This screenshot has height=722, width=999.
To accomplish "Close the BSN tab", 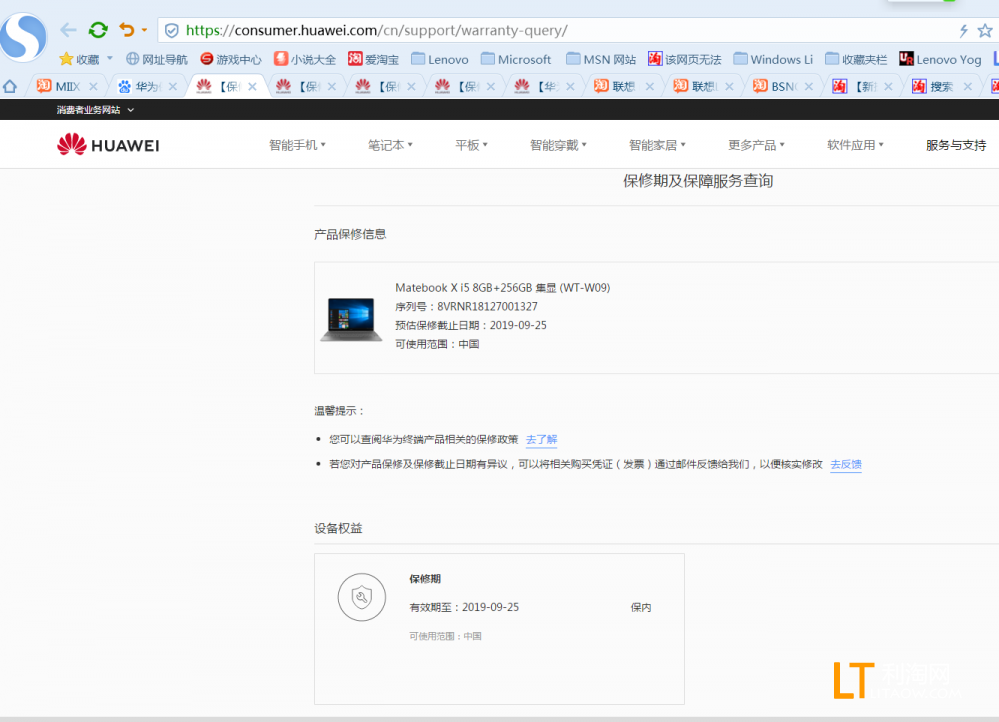I will pyautogui.click(x=809, y=86).
